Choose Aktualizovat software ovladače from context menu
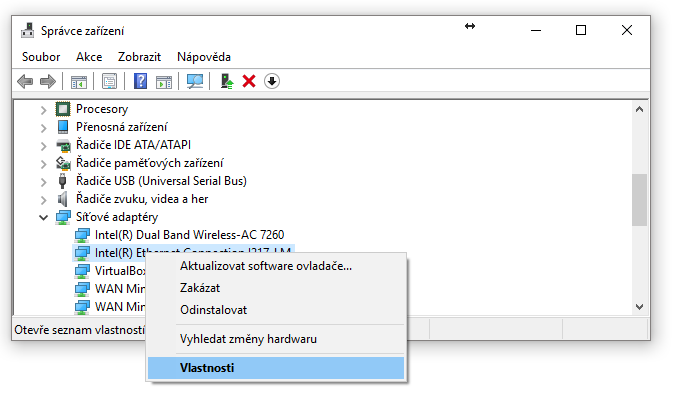This screenshot has width=677, height=393. click(275, 266)
